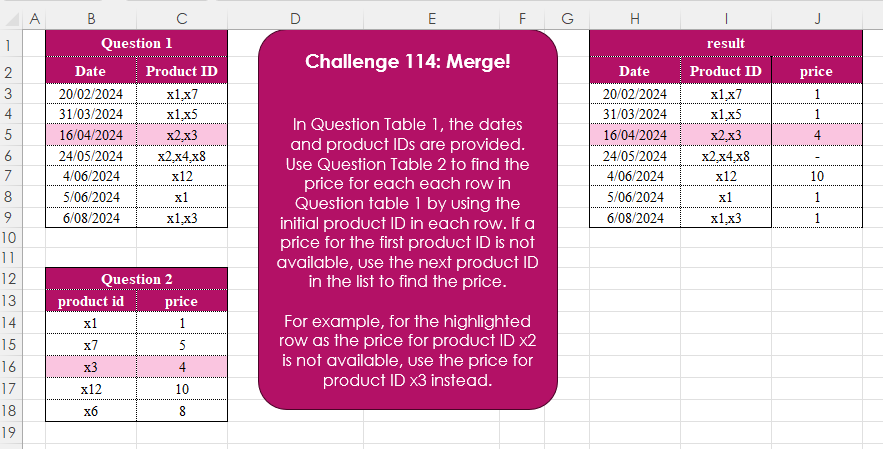Select "x2,x4,x8" in the Question 1 table
This screenshot has height=449, width=883.
[x=181, y=156]
